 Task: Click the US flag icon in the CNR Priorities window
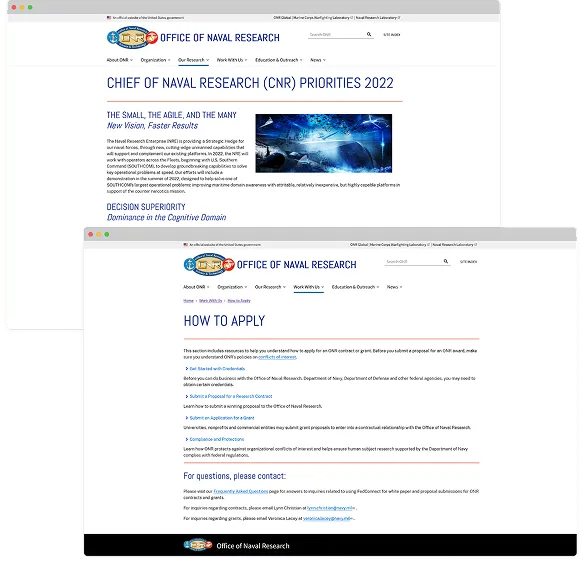click(x=109, y=18)
